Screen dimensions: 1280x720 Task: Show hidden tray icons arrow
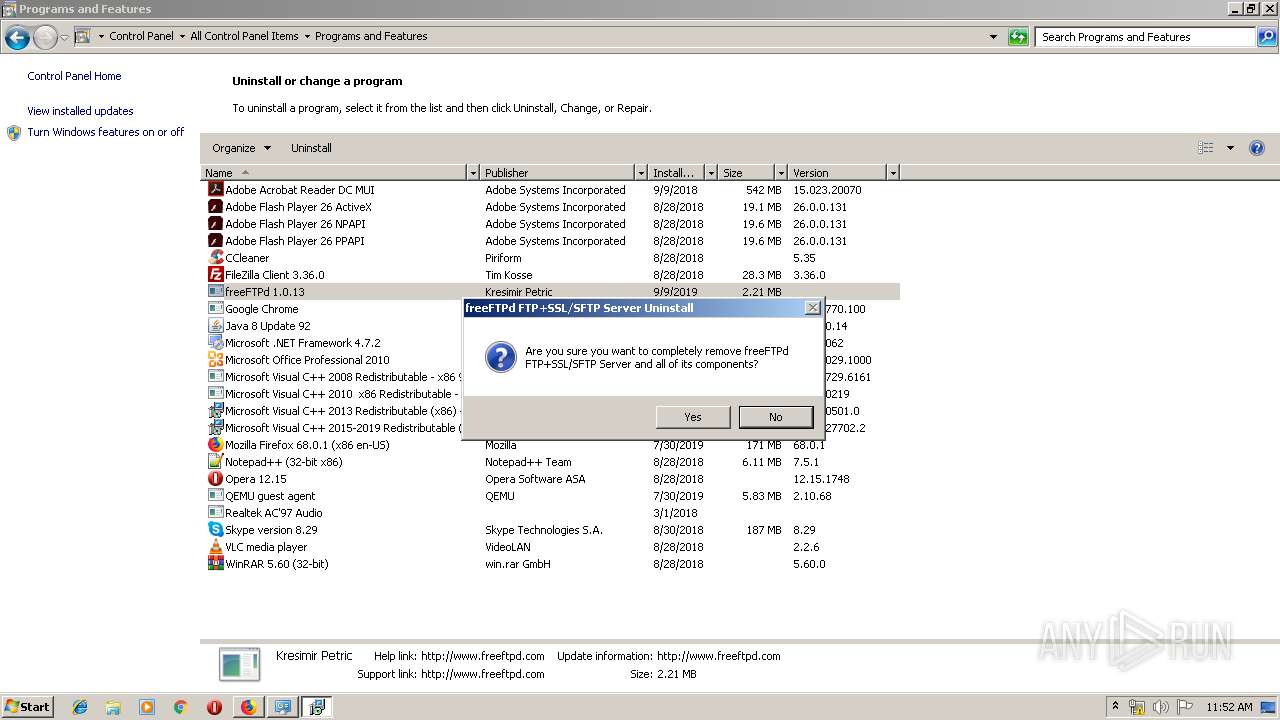[x=1115, y=707]
